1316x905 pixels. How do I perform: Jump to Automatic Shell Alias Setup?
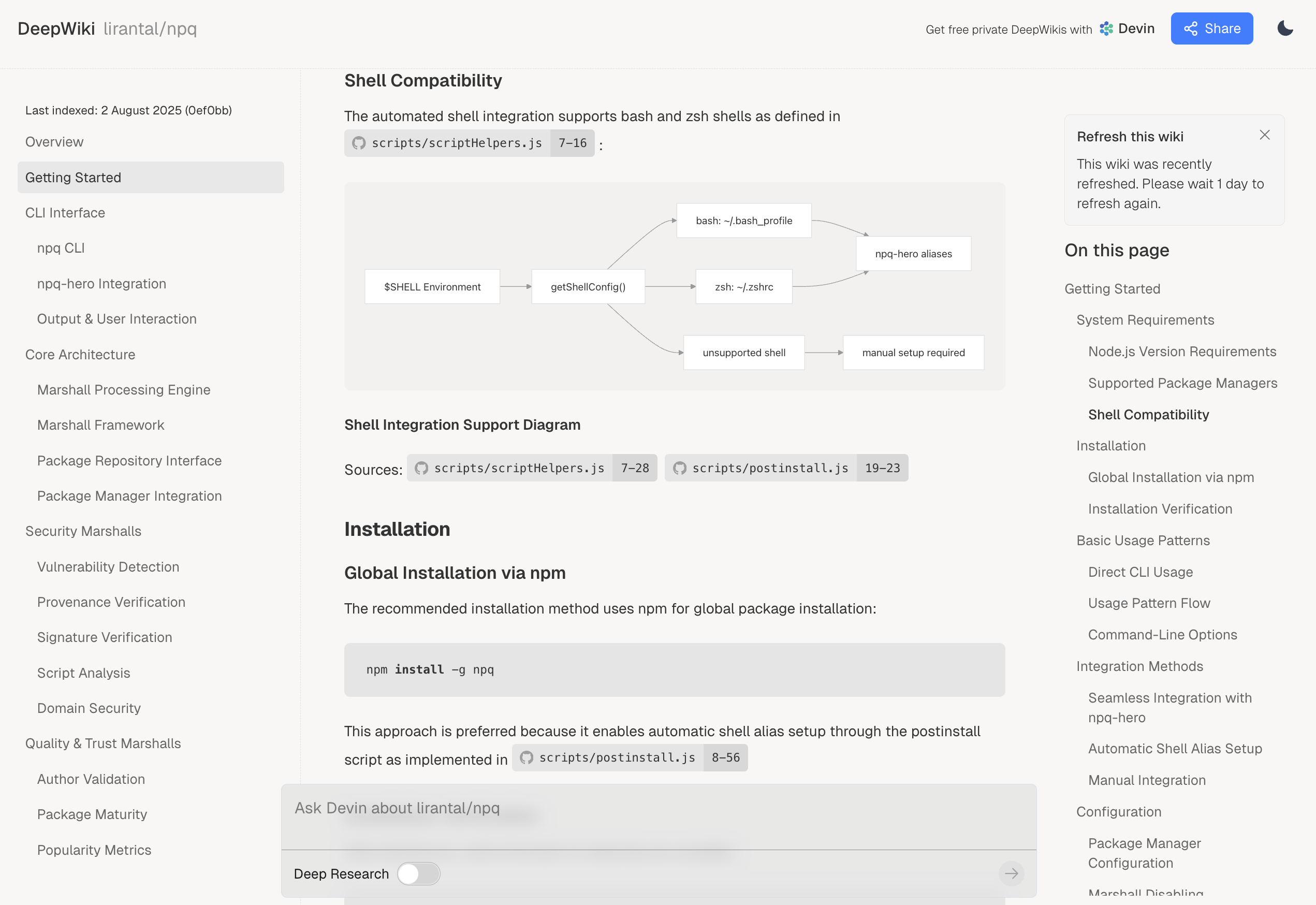1174,749
